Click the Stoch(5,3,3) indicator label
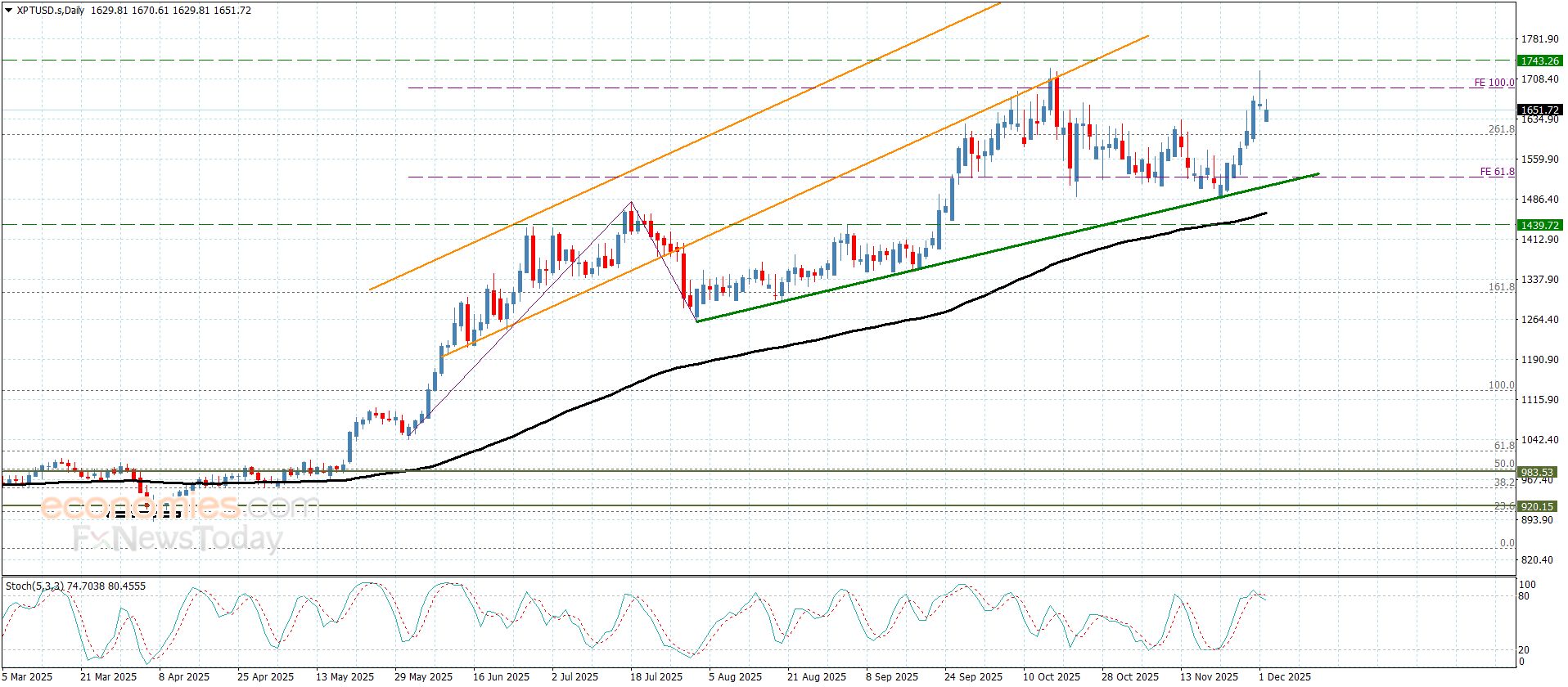The height and width of the screenshot is (687, 1568). [75, 586]
